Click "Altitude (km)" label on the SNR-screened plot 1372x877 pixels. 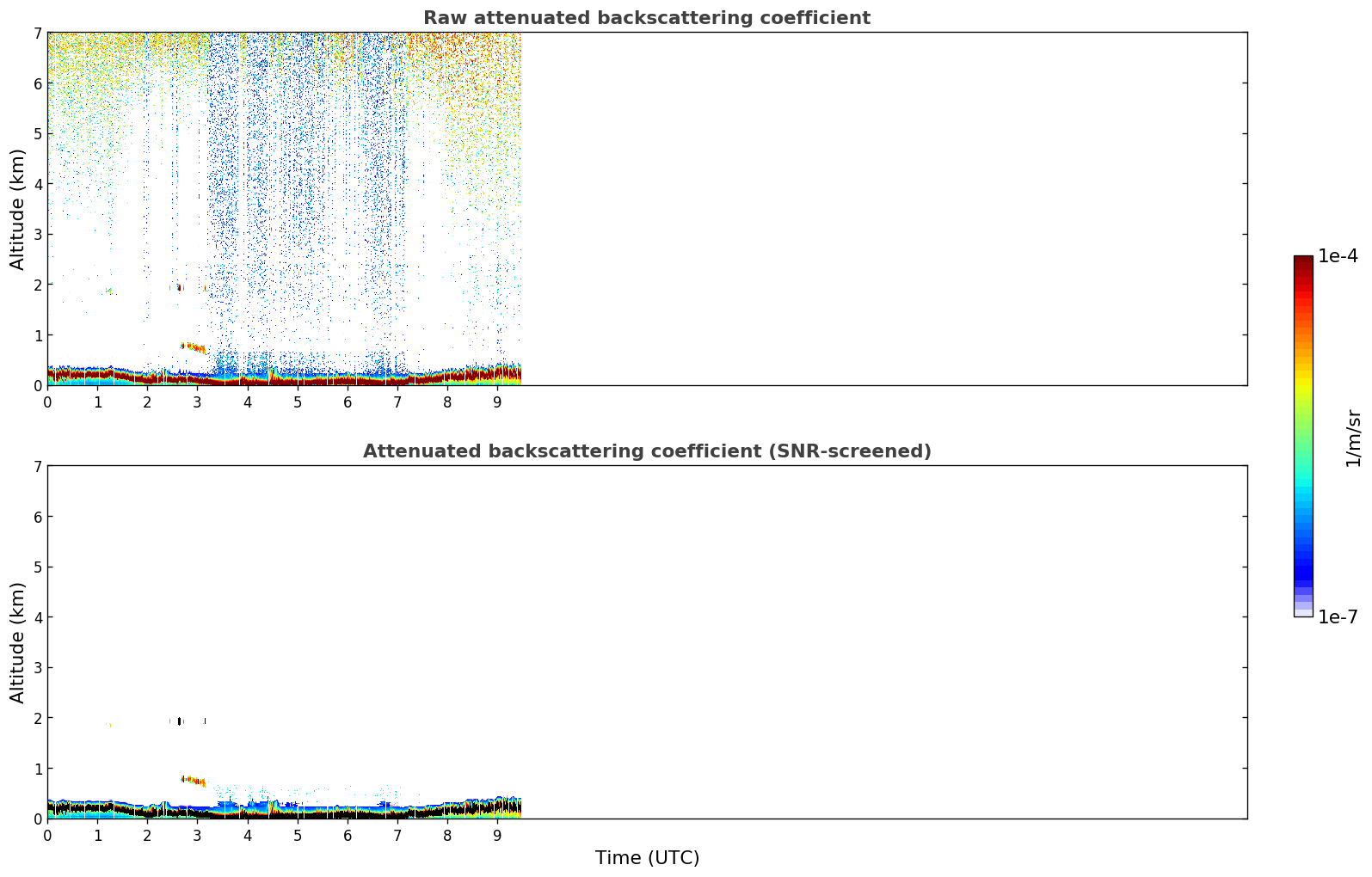tap(18, 642)
